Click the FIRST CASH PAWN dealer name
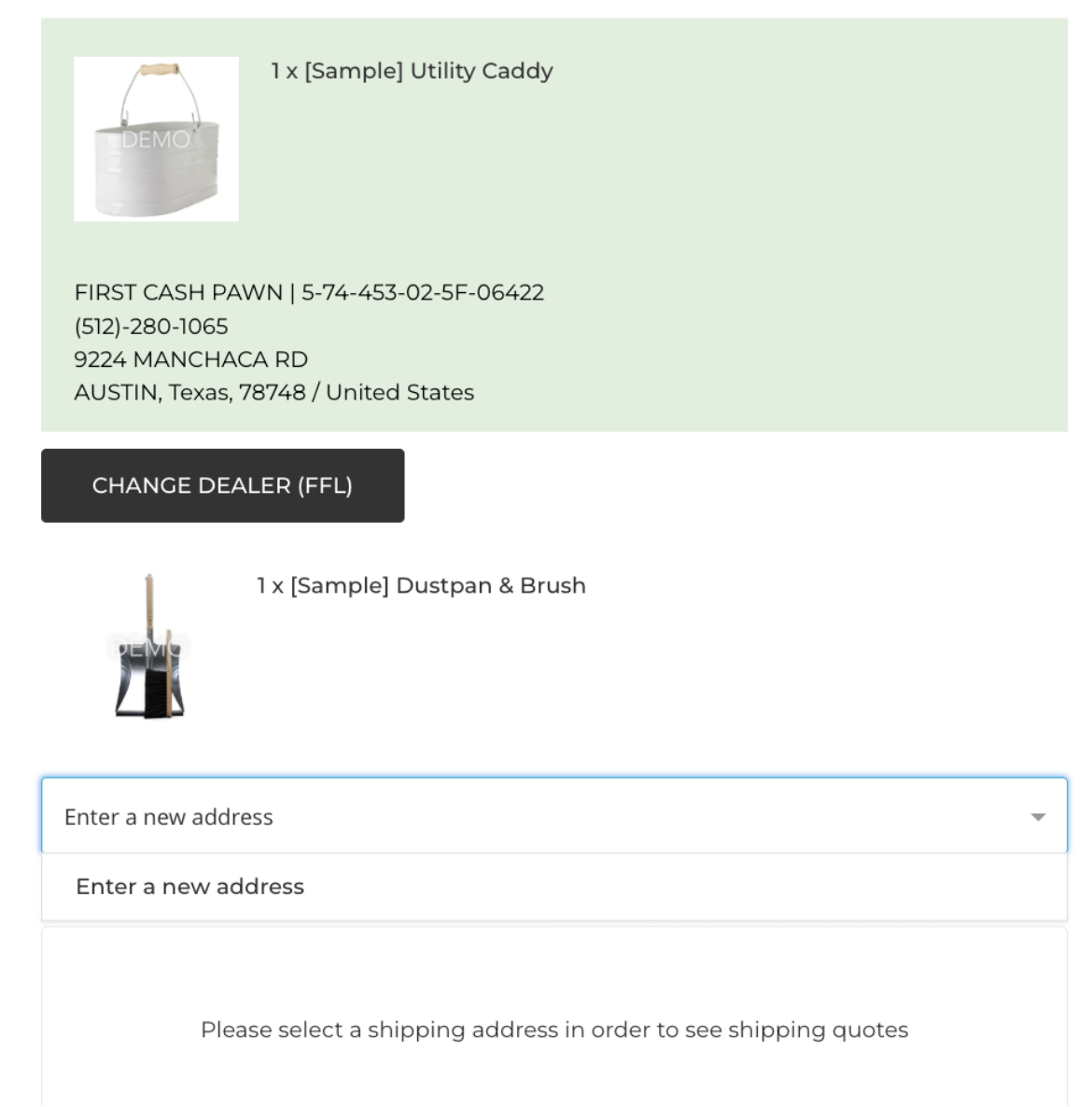This screenshot has width=1092, height=1107. pos(177,293)
